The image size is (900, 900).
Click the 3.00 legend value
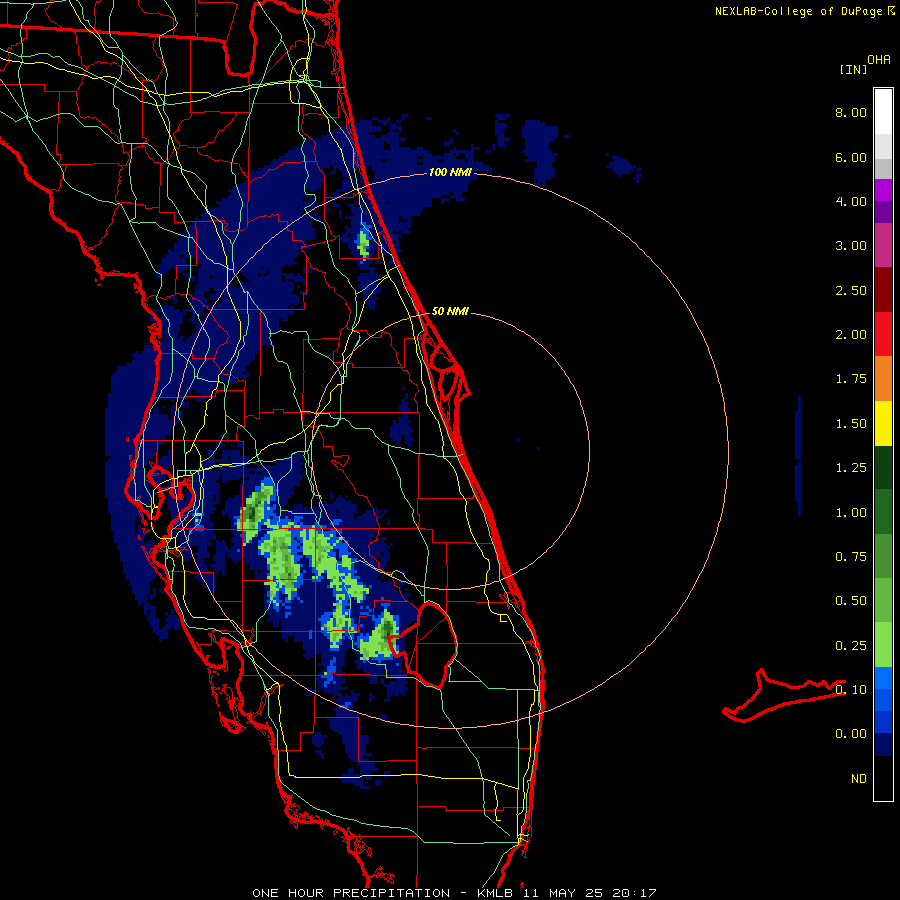tap(851, 246)
